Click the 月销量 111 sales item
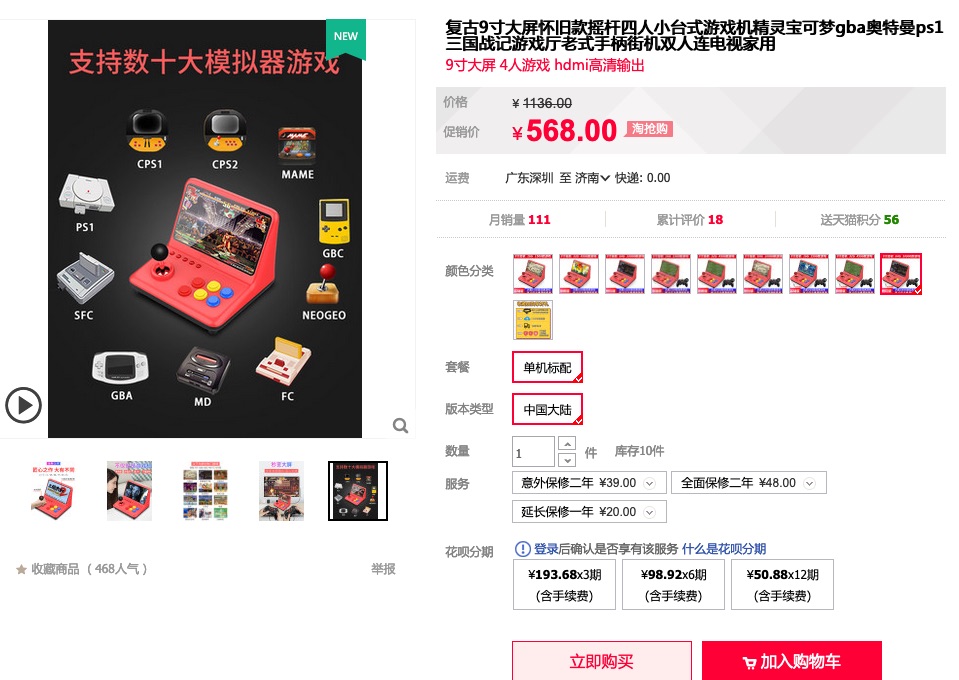Viewport: 959px width, 680px height. [519, 220]
